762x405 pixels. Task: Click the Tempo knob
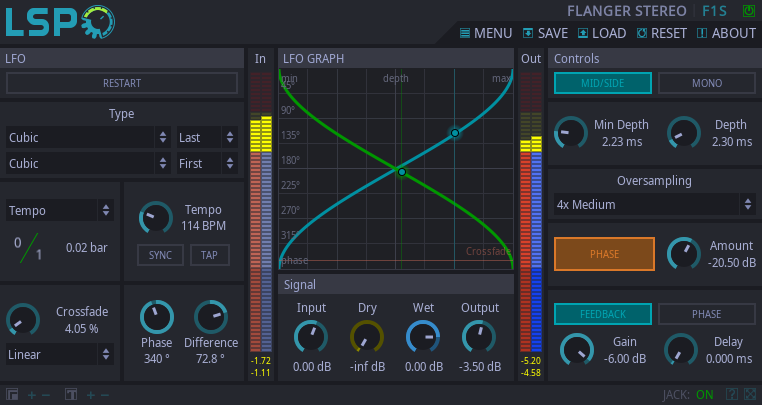click(x=156, y=217)
